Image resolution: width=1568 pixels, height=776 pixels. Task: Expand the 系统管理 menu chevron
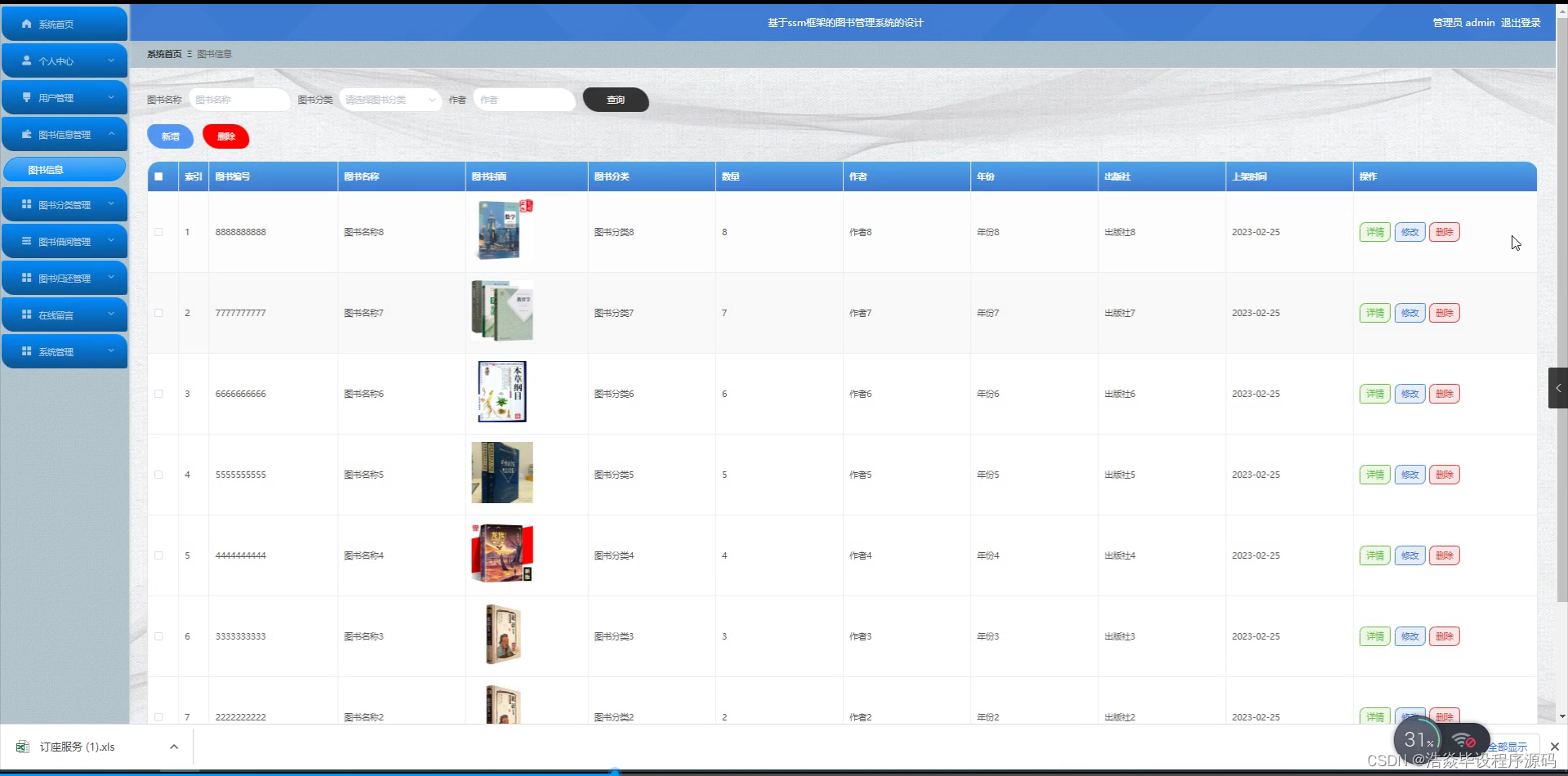click(x=112, y=351)
